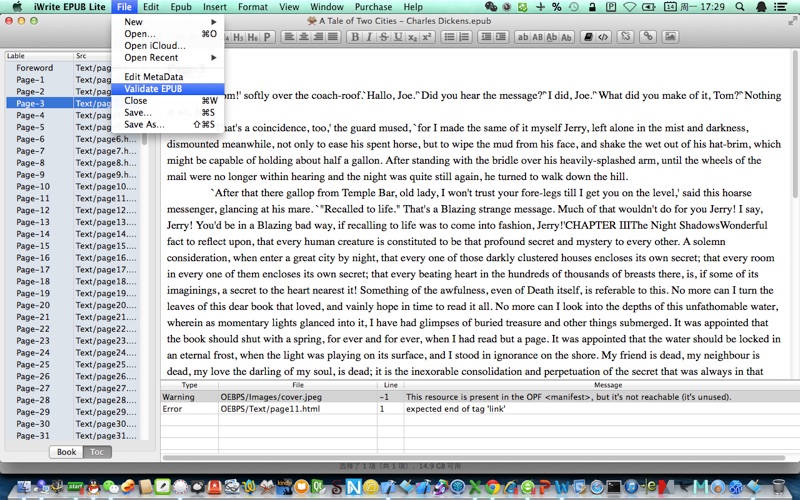800x500 pixels.
Task: Choose Open iCloud… from File menu
Action: pyautogui.click(x=168, y=45)
